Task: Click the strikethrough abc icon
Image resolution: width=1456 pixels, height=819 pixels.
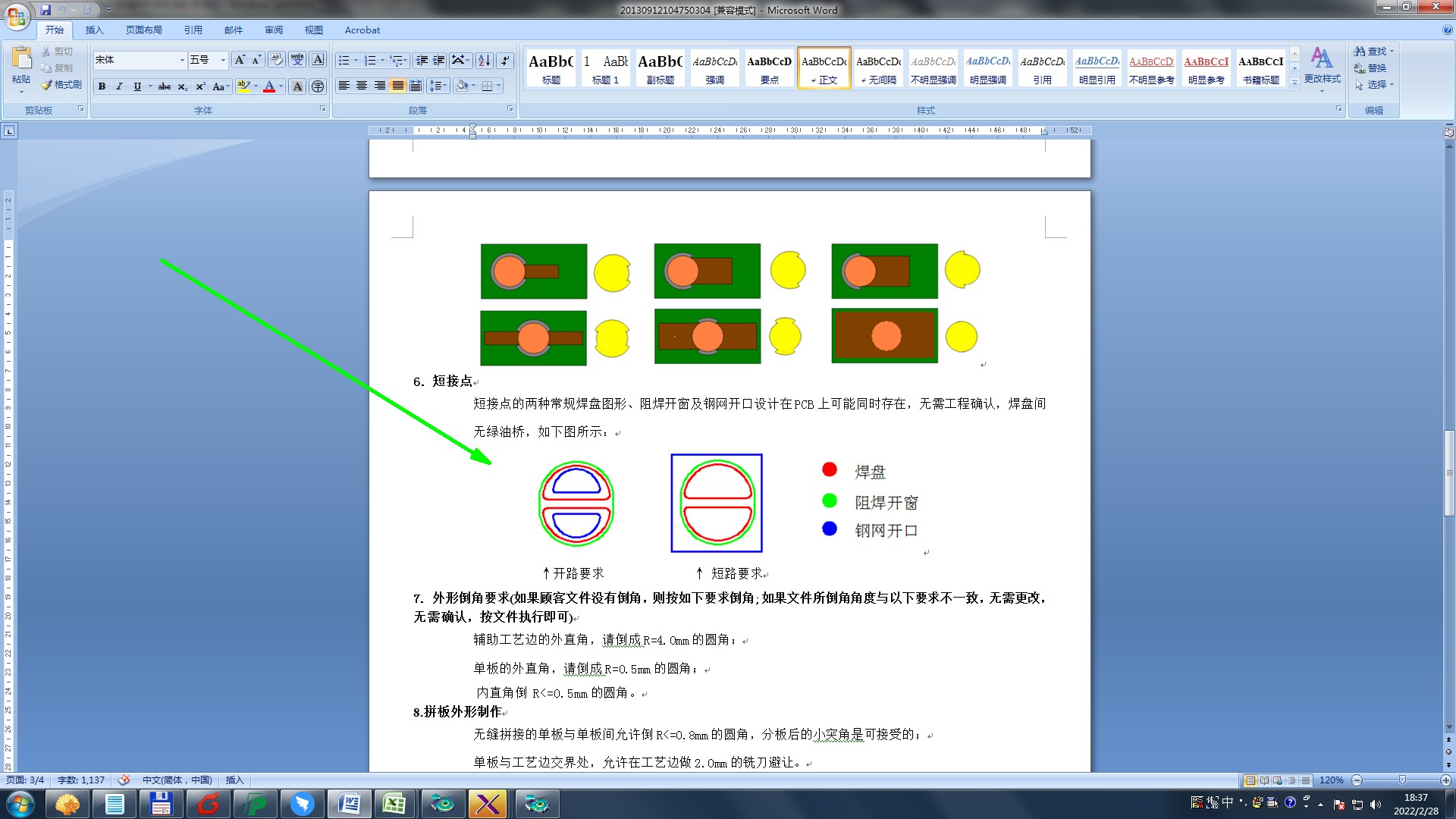Action: point(164,86)
